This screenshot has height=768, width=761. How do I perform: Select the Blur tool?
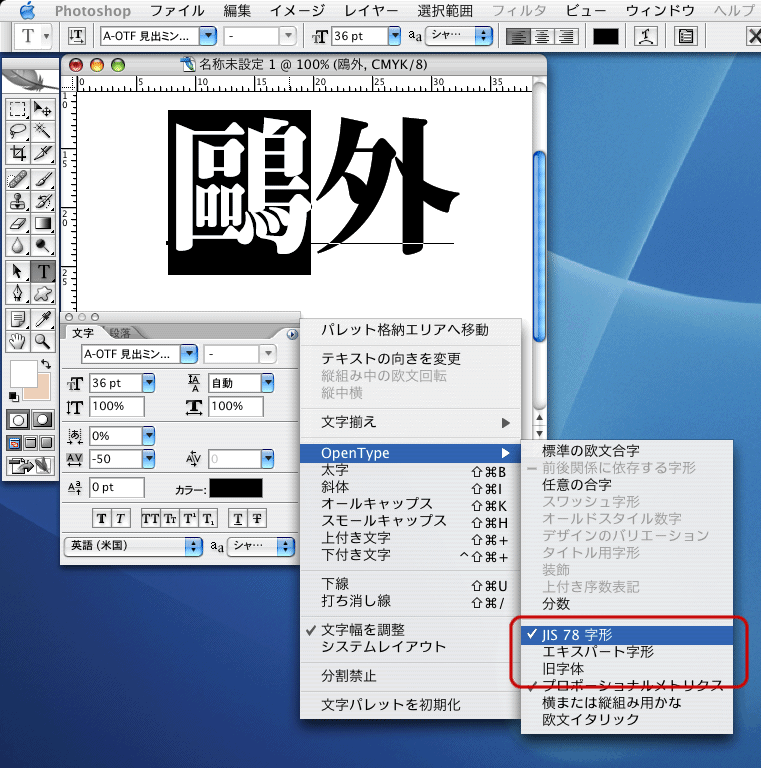coord(18,245)
